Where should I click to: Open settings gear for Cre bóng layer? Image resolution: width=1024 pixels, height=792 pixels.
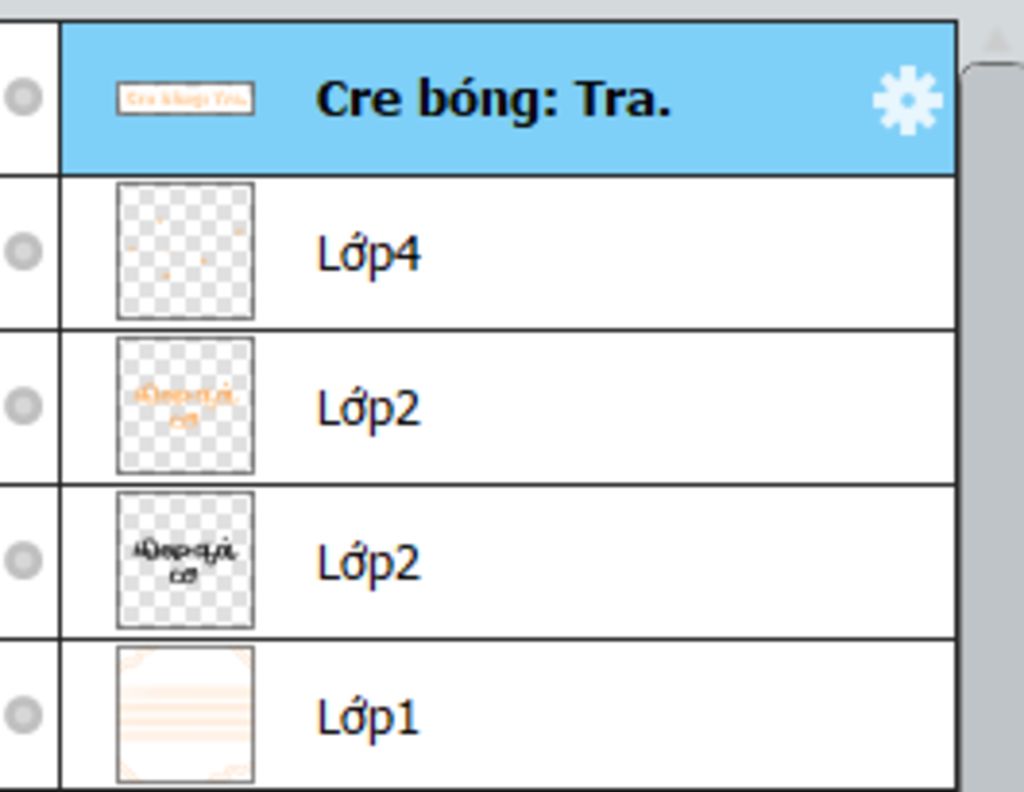click(x=908, y=100)
